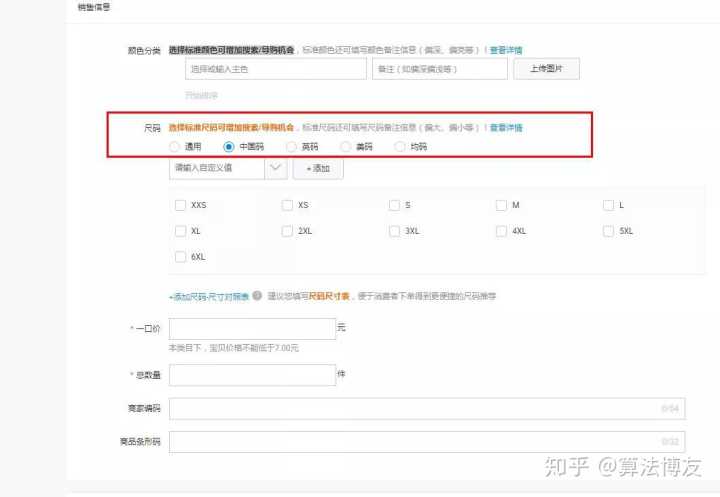Click the 备注 color remark input
This screenshot has width=720, height=497.
pyautogui.click(x=440, y=69)
